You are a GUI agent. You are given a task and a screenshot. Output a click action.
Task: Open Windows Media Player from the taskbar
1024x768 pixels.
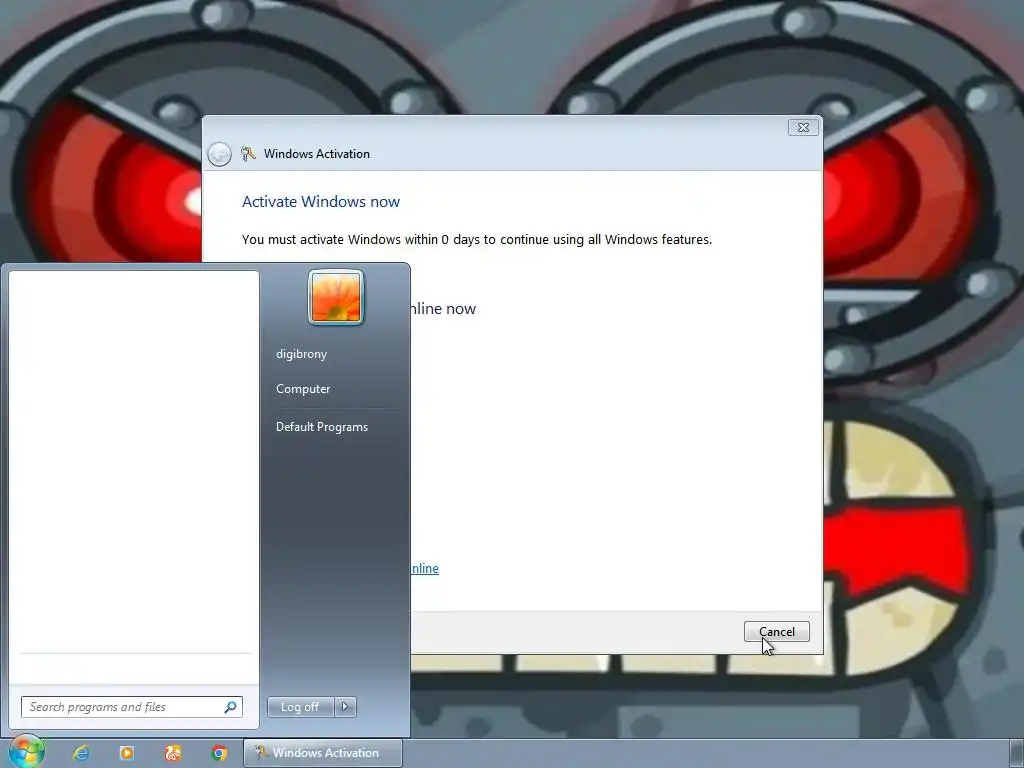pyautogui.click(x=127, y=753)
